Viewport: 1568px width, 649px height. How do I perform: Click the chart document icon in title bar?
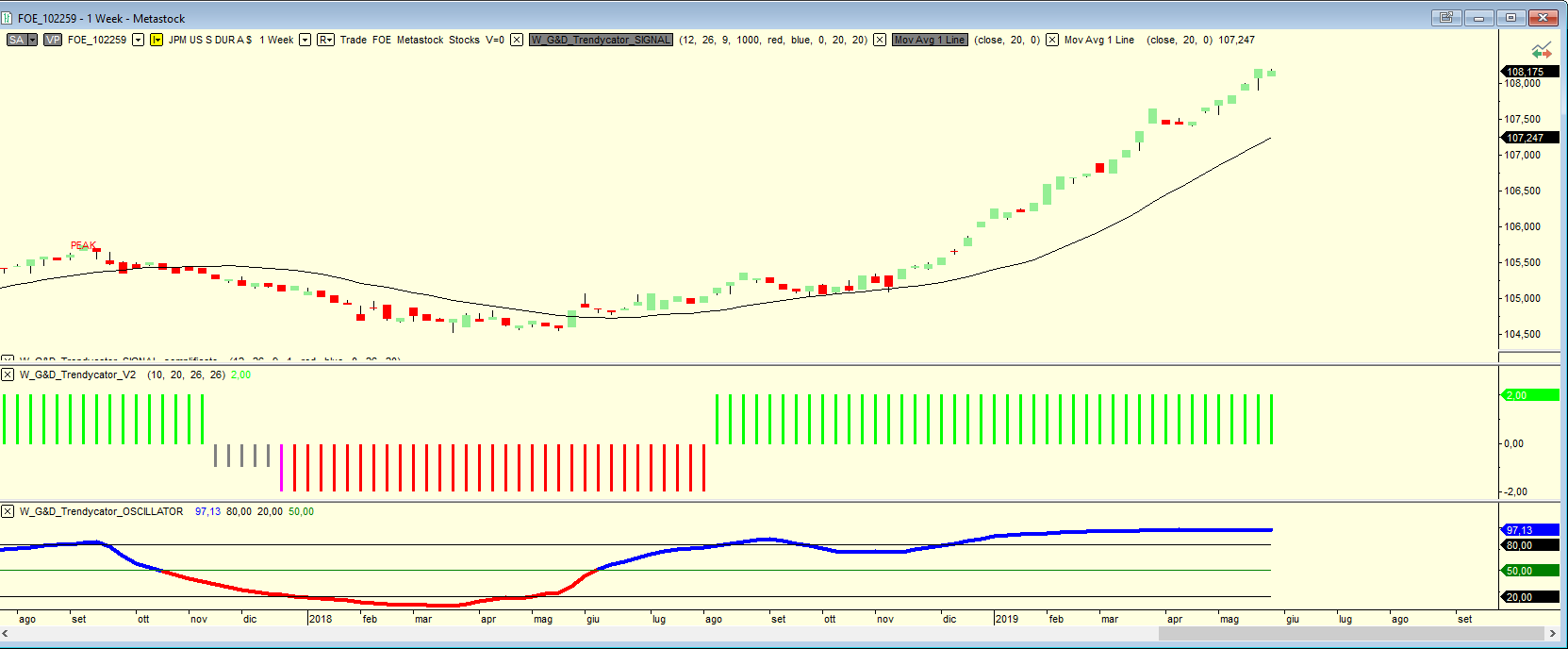click(x=8, y=18)
